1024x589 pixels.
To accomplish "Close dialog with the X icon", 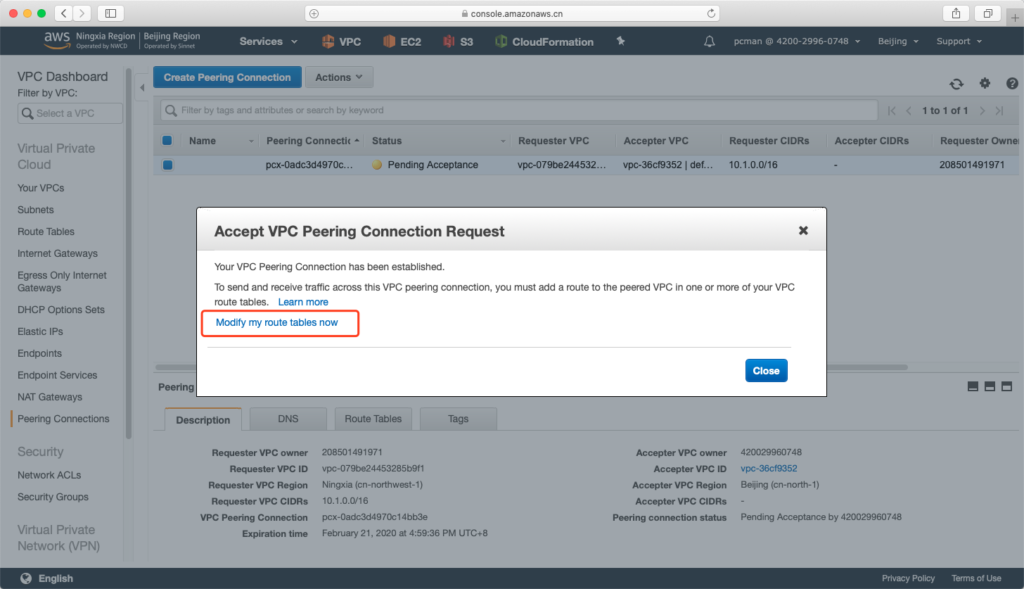I will [802, 230].
